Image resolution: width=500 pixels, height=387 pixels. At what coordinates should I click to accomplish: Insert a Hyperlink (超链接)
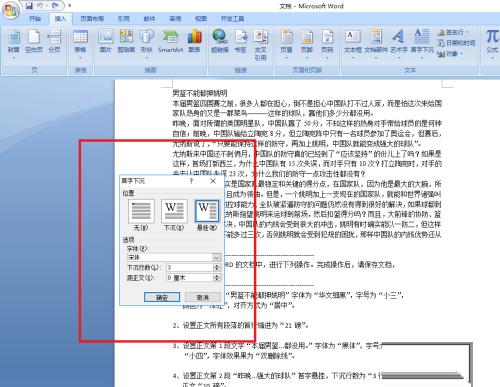click(x=220, y=42)
